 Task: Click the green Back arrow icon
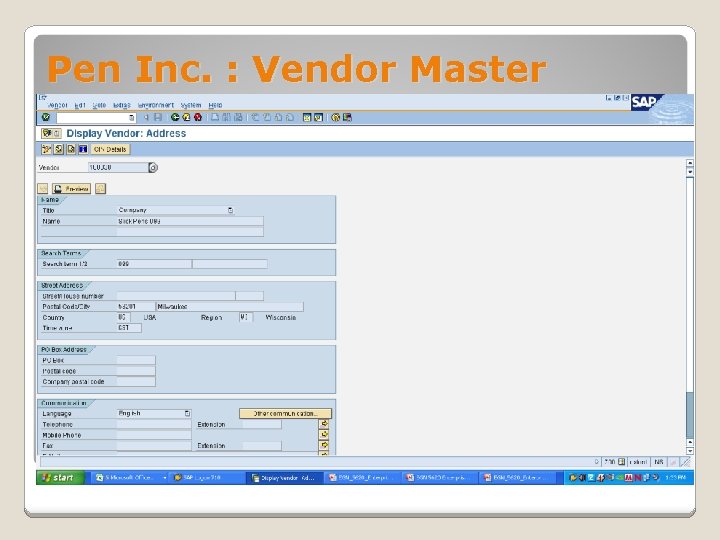point(175,117)
